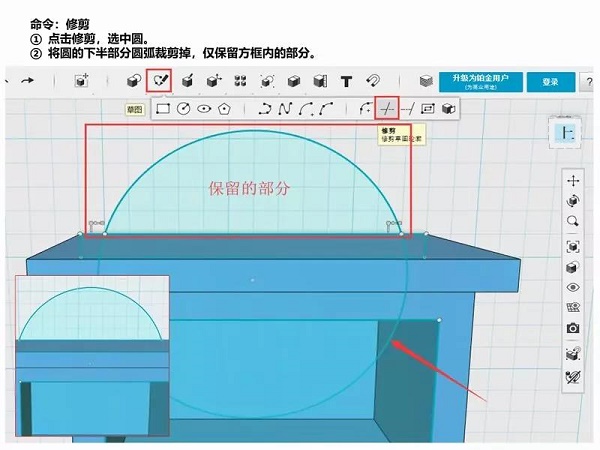Image resolution: width=600 pixels, height=450 pixels.
Task: Click the 上 face of view cube
Action: [567, 133]
